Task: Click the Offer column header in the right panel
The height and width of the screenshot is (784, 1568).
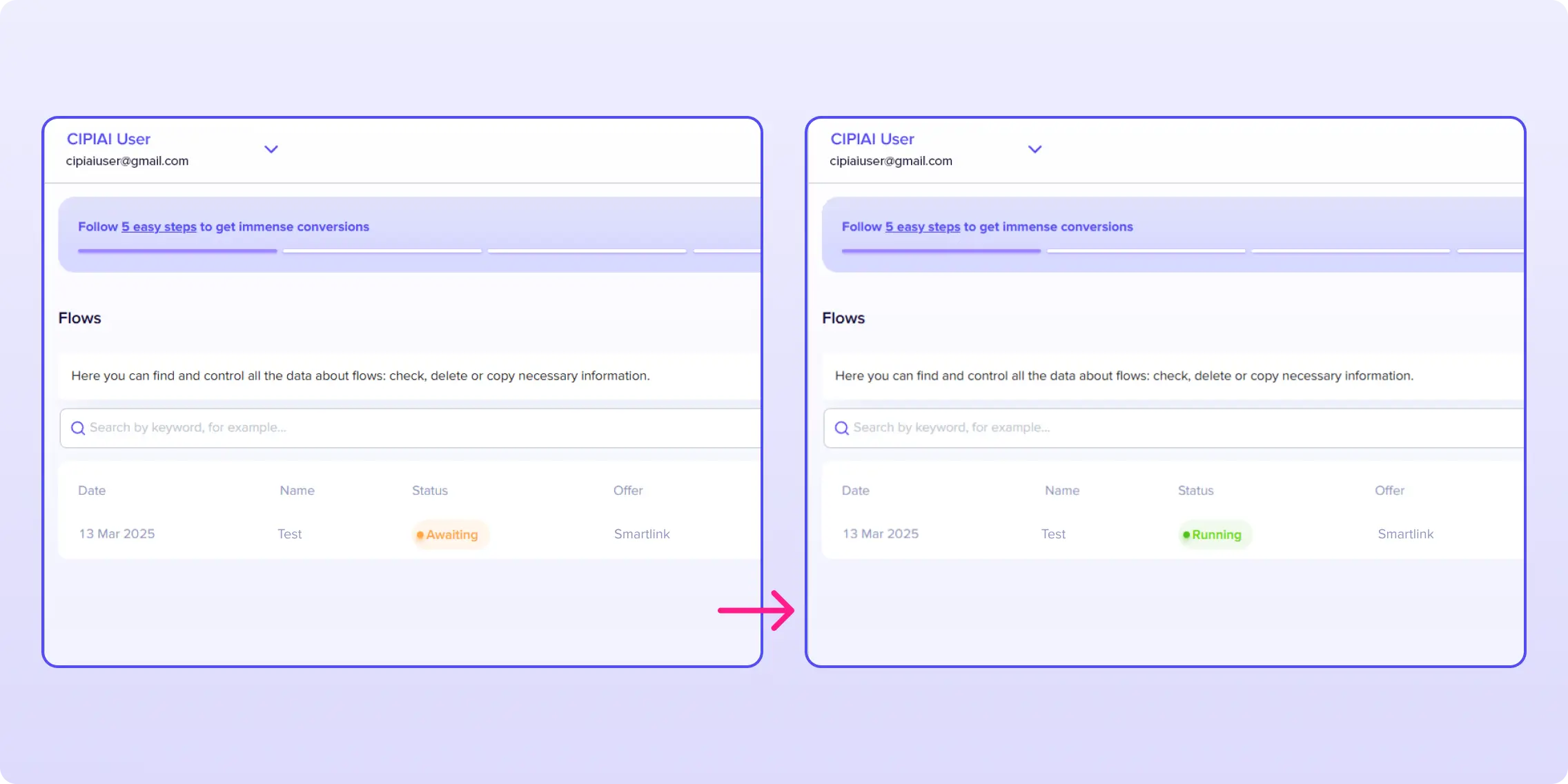Action: tap(1389, 491)
